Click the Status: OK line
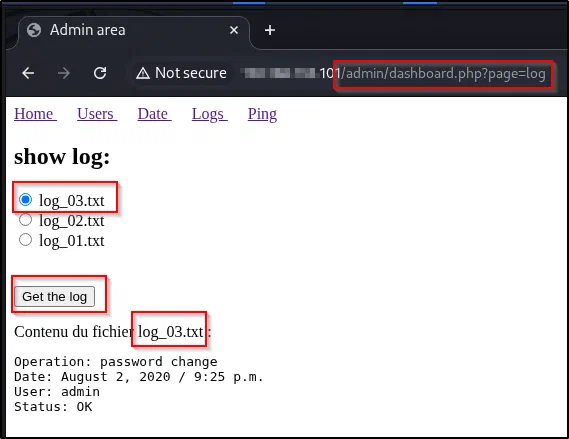 click(x=53, y=407)
